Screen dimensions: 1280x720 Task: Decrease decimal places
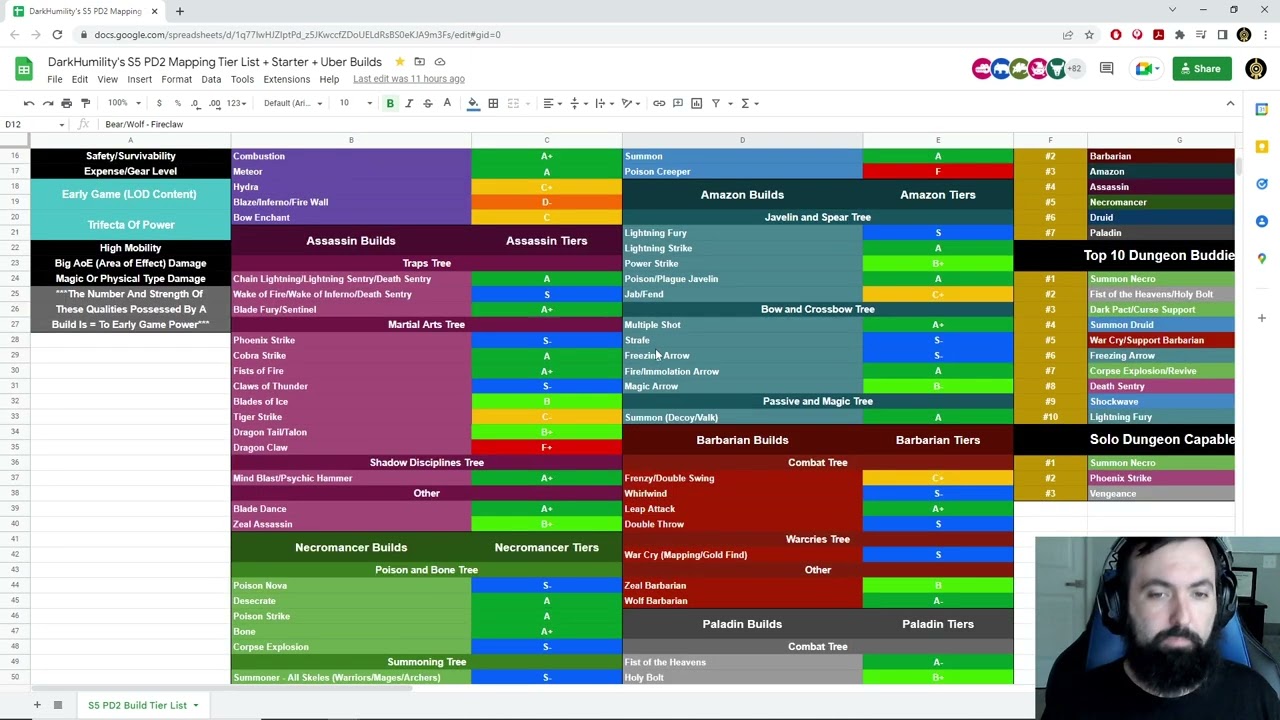tap(196, 103)
